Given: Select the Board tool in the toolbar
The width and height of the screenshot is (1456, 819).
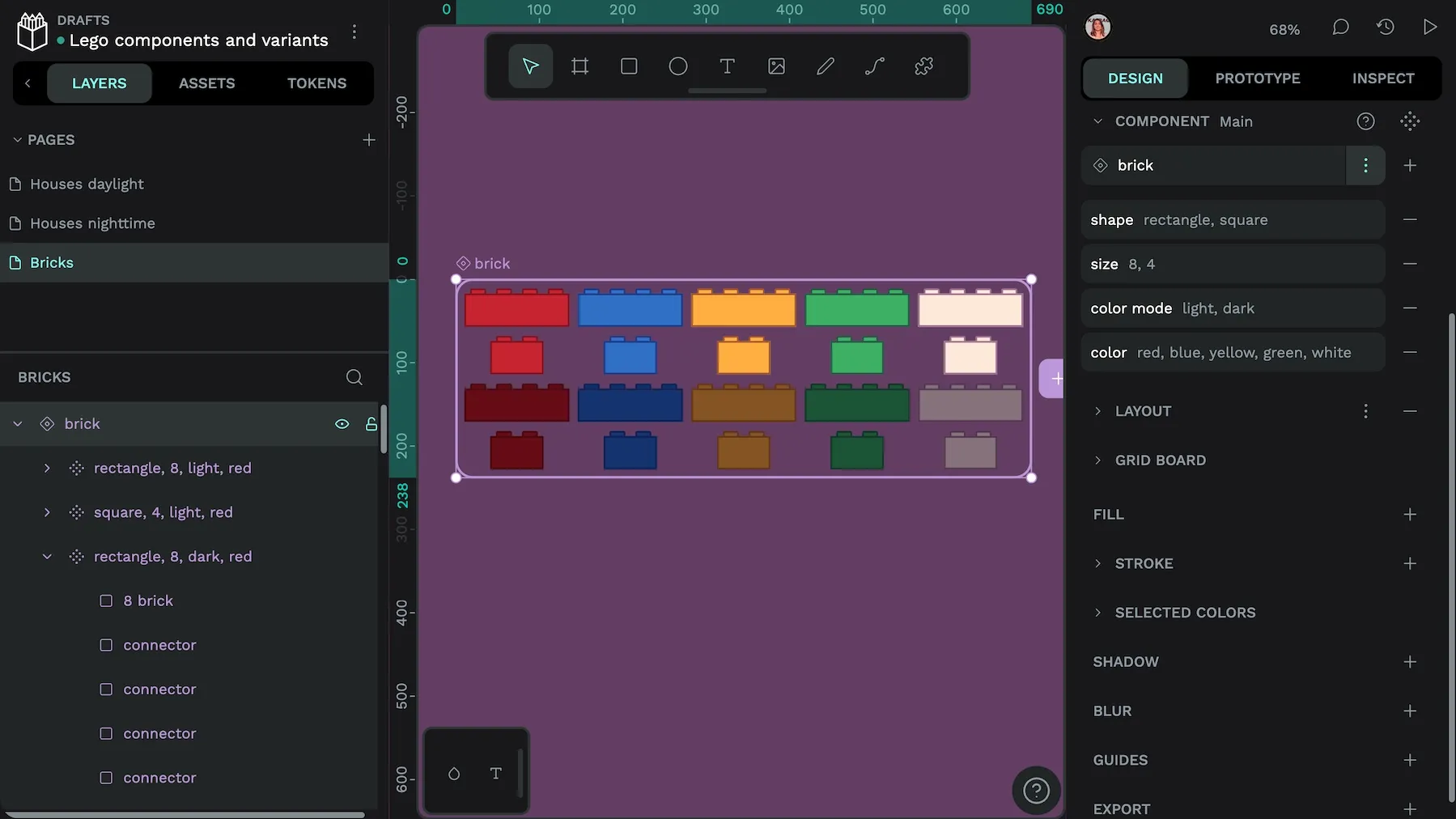Looking at the screenshot, I should pyautogui.click(x=579, y=66).
